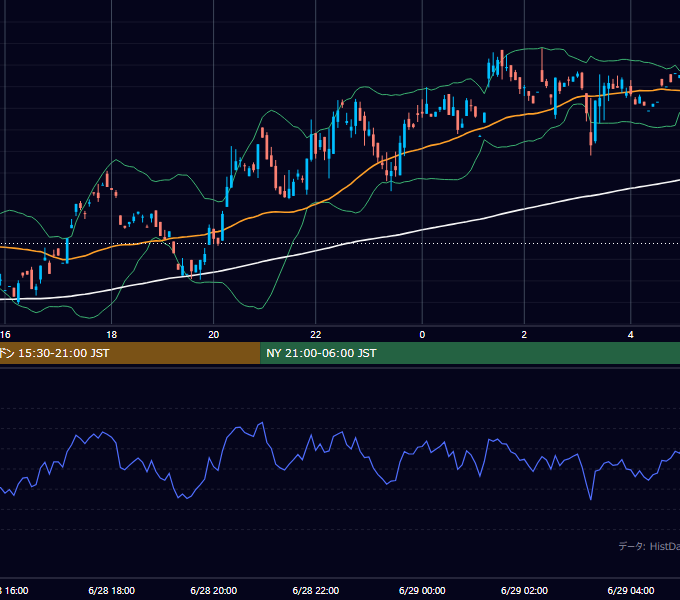This screenshot has height=600, width=680.
Task: Click the hour label 4 under price chart
Action: pyautogui.click(x=631, y=335)
